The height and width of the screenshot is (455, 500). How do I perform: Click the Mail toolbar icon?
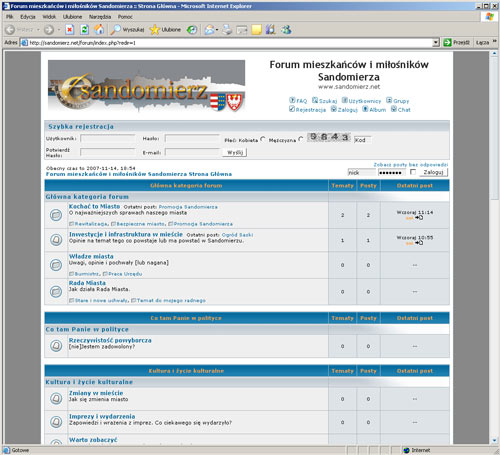pos(209,30)
